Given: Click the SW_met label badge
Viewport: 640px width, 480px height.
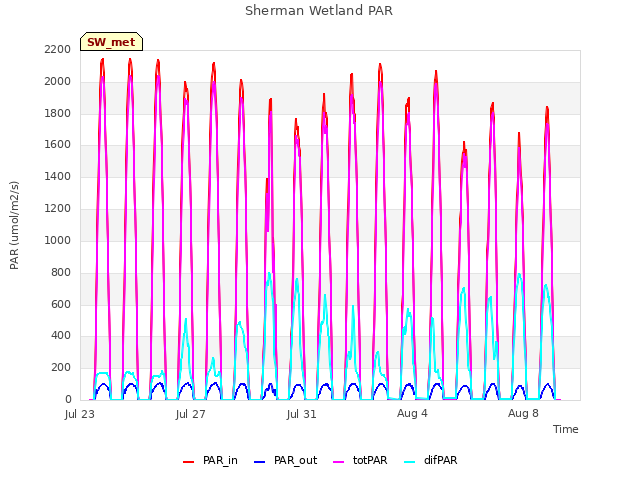Looking at the screenshot, I should pyautogui.click(x=111, y=42).
